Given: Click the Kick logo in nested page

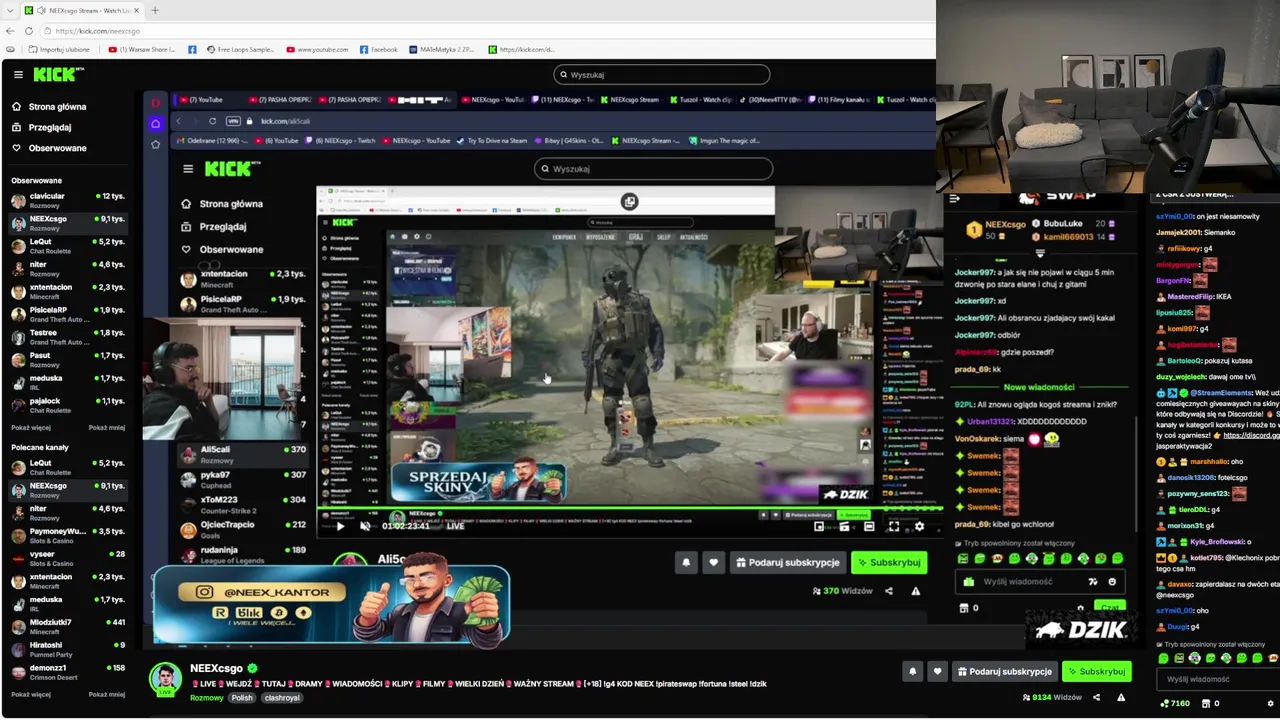Looking at the screenshot, I should 232,169.
